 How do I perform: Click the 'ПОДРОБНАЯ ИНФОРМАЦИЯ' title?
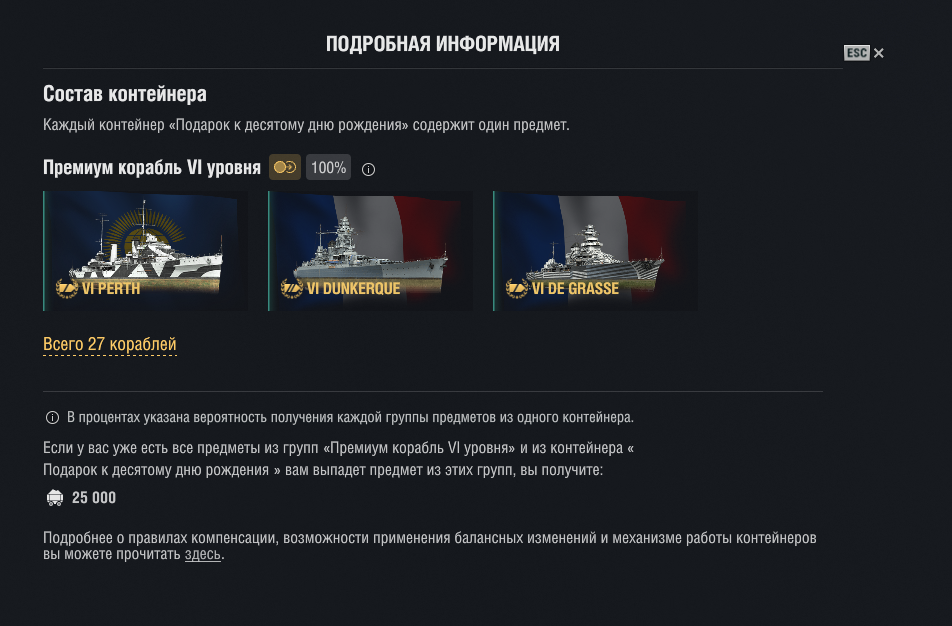[x=443, y=44]
